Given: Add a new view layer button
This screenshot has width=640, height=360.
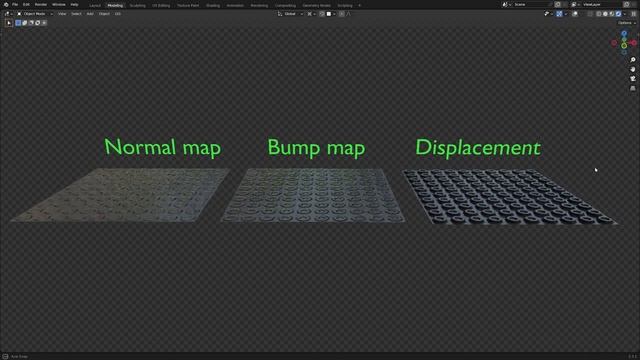Looking at the screenshot, I should (627, 4).
